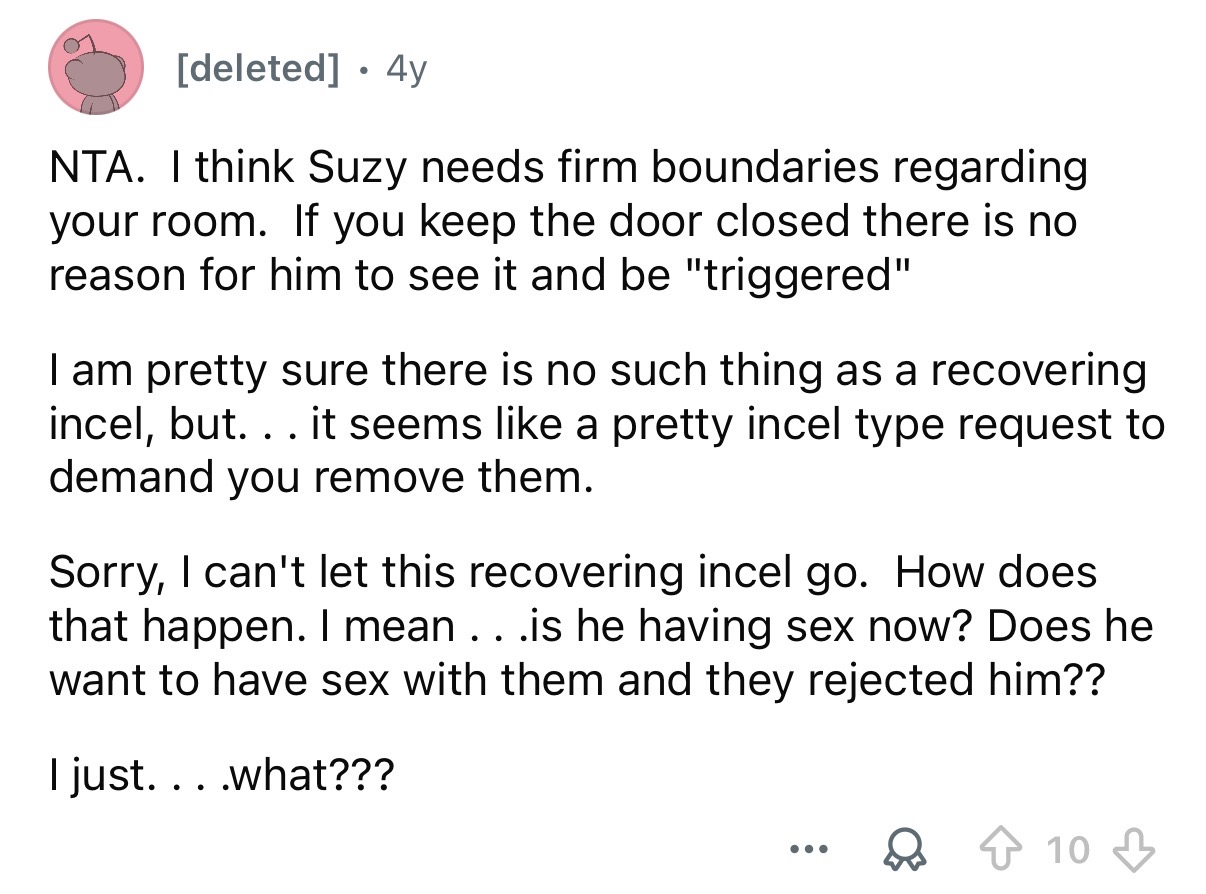The height and width of the screenshot is (894, 1206).
Task: Click the line beginning 'your room. If you keep'
Action: [x=563, y=220]
